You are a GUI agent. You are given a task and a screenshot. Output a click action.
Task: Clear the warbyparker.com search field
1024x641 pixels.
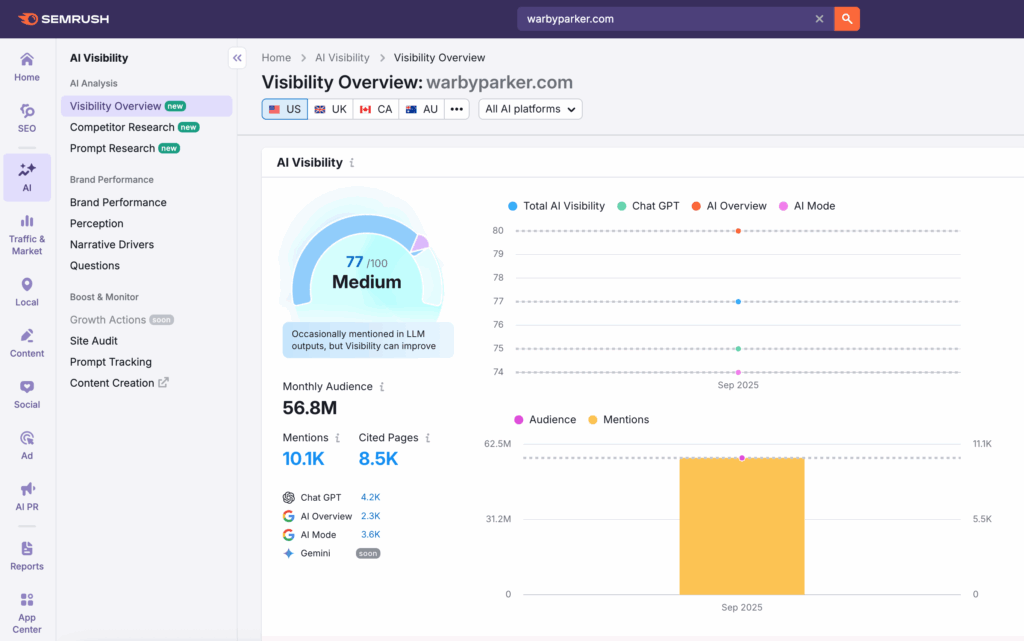tap(819, 18)
